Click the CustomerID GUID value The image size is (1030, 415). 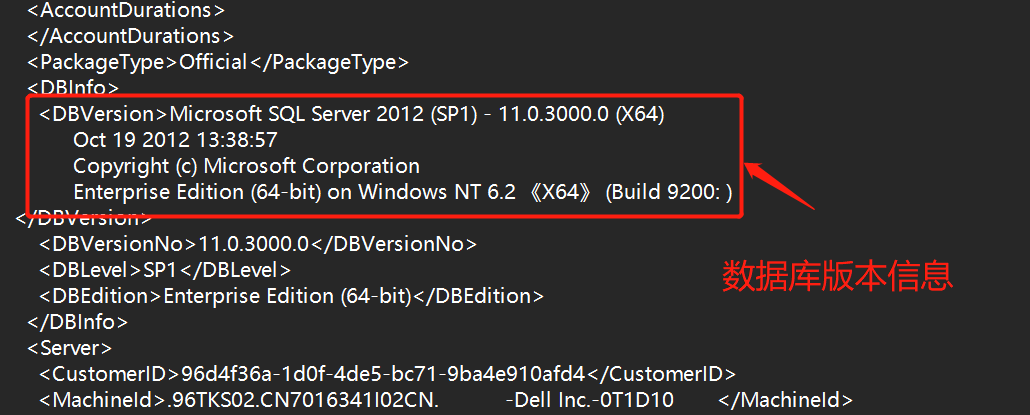tap(382, 374)
